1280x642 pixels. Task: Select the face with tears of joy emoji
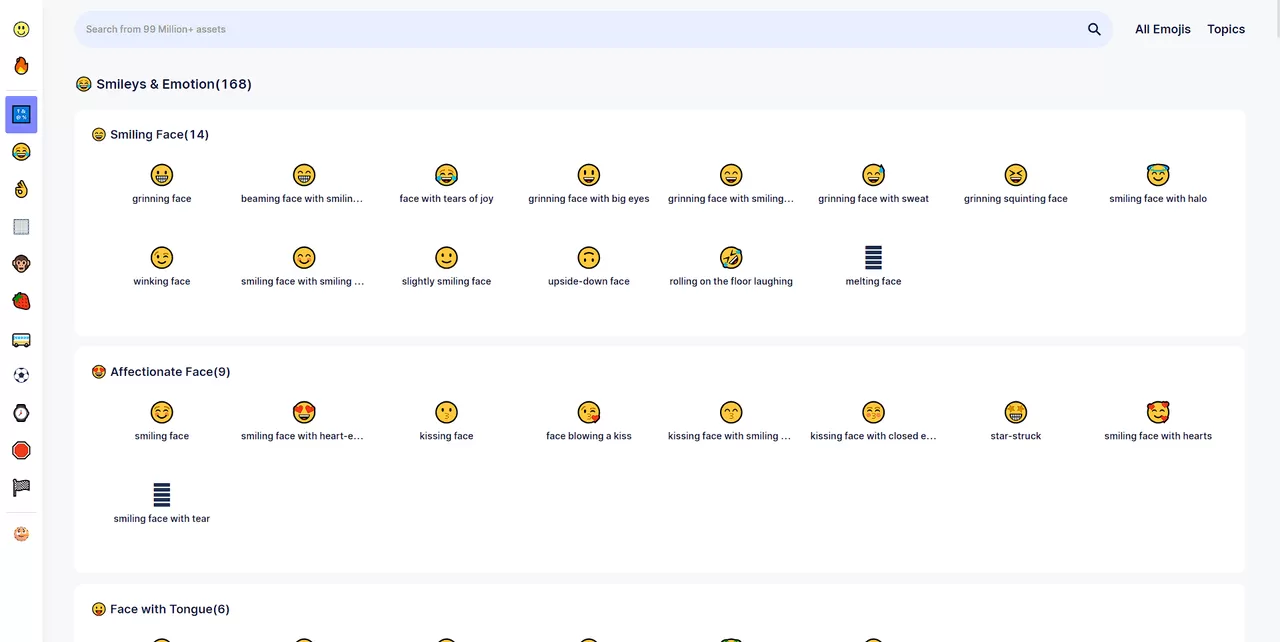[446, 175]
